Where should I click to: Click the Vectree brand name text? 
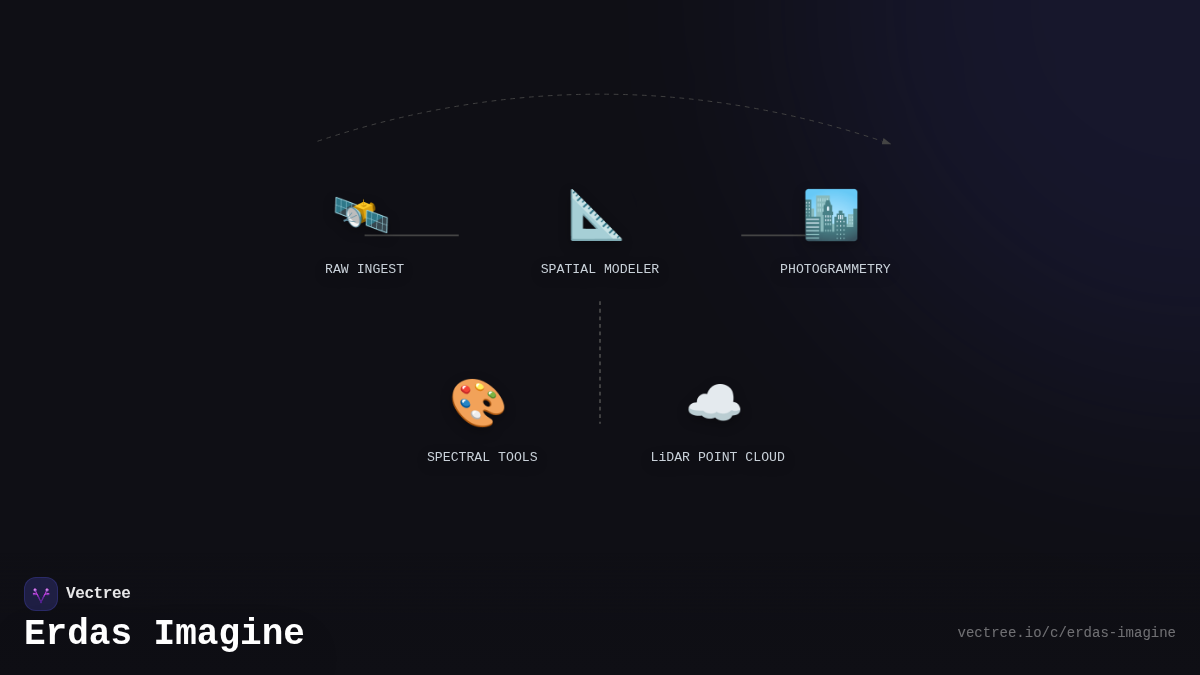[98, 594]
